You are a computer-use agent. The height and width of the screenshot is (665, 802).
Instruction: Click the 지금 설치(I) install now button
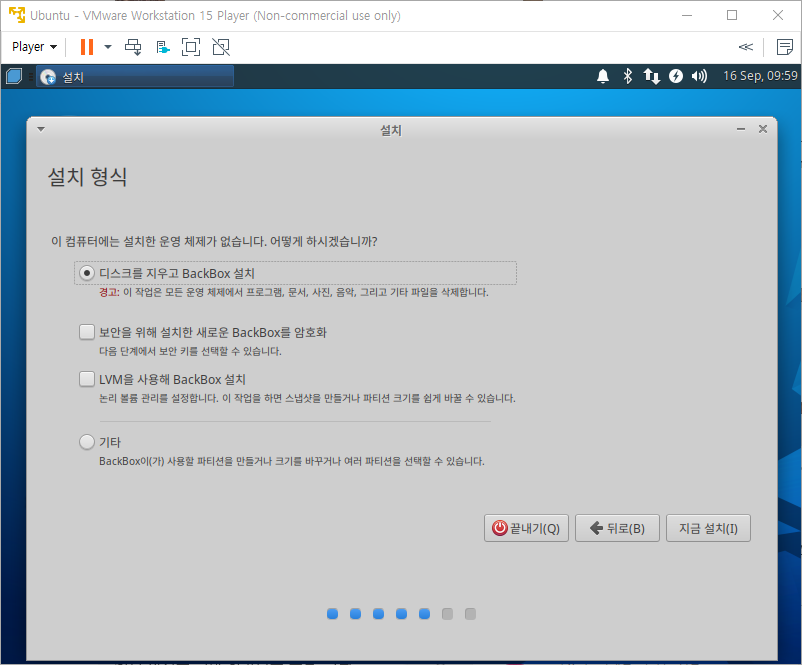[708, 528]
